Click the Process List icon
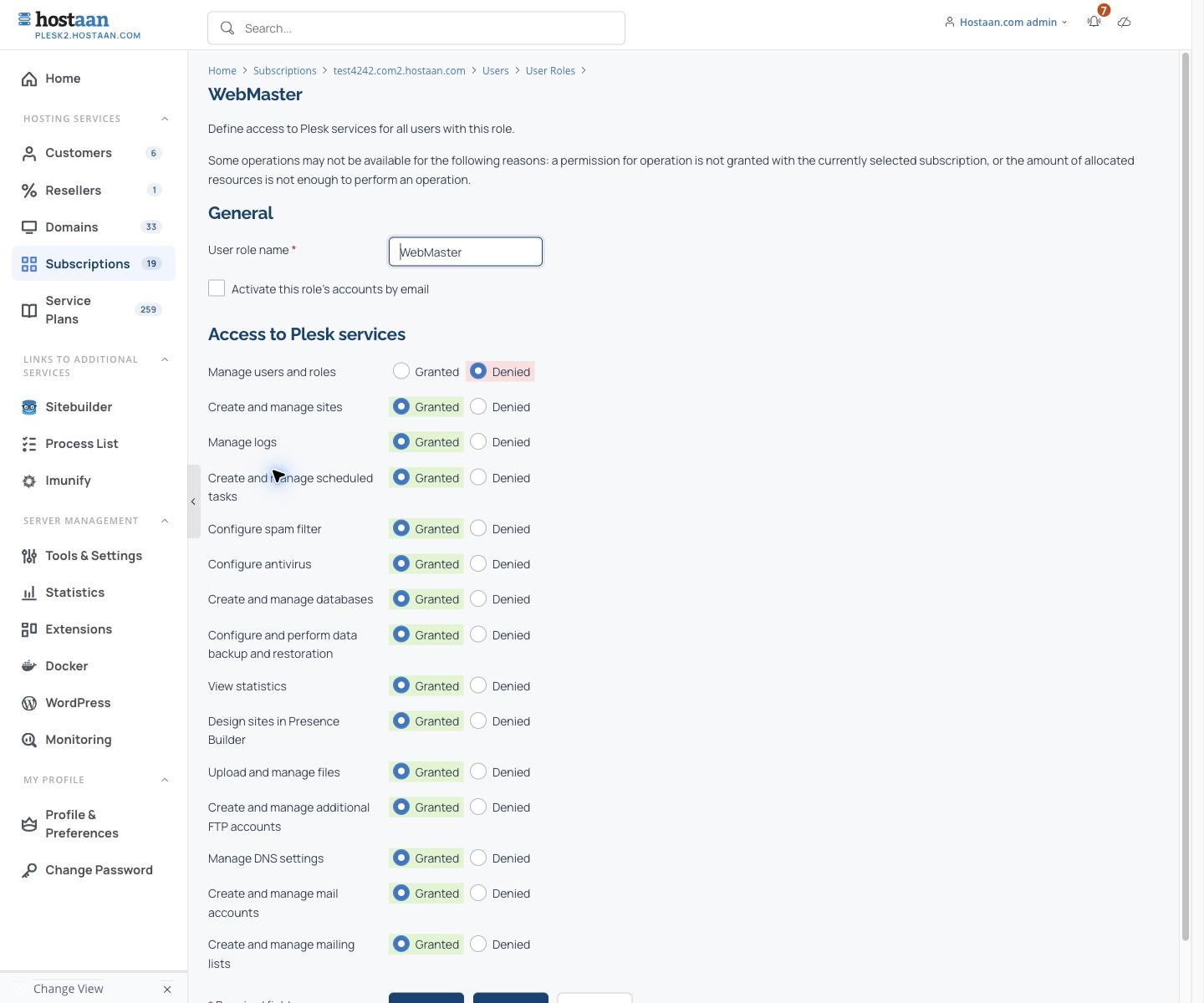Image resolution: width=1204 pixels, height=1003 pixels. 29,444
